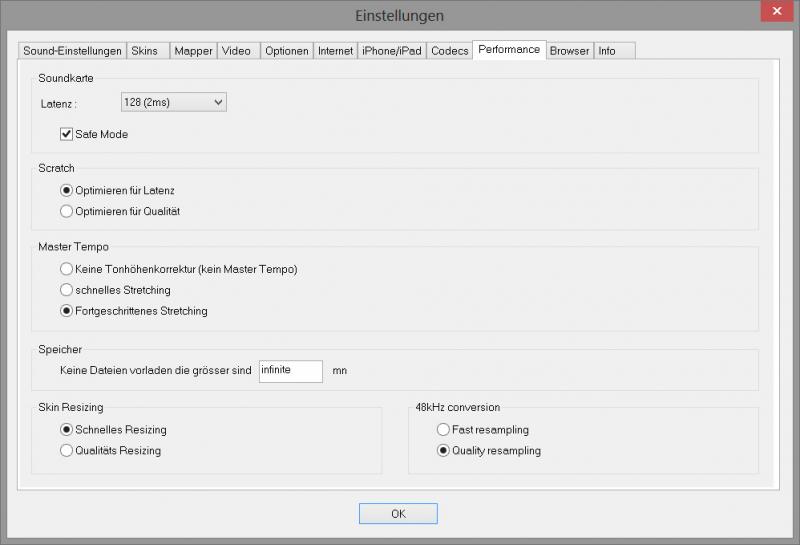The height and width of the screenshot is (545, 800).
Task: Select Optimieren für Qualität option
Action: click(67, 211)
